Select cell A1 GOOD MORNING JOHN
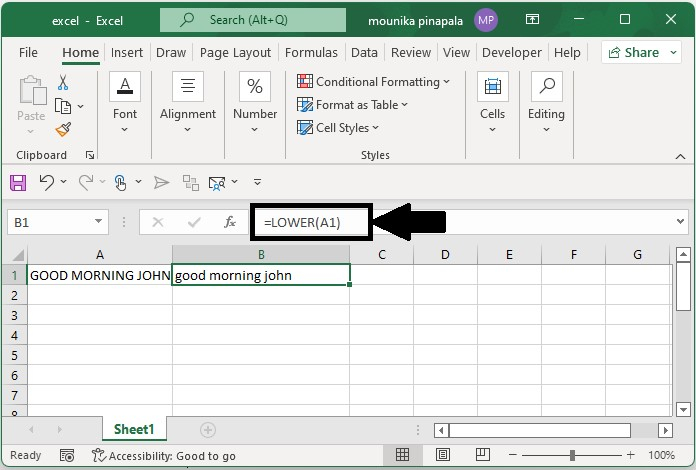Image resolution: width=696 pixels, height=470 pixels. click(x=100, y=275)
